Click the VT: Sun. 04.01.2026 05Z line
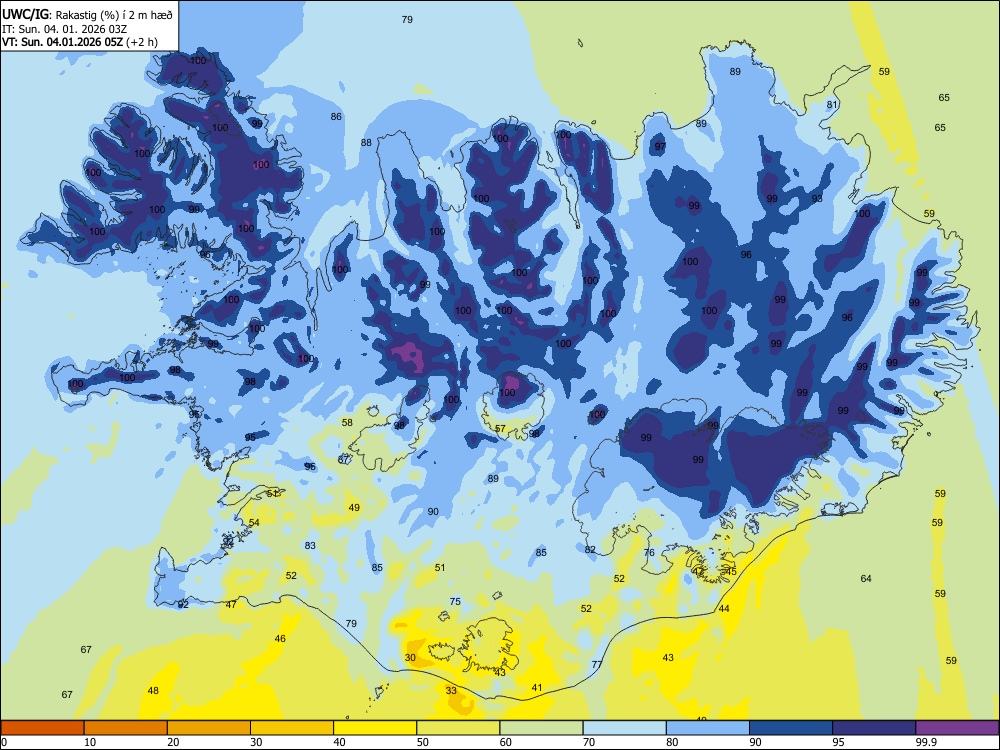 (x=80, y=42)
